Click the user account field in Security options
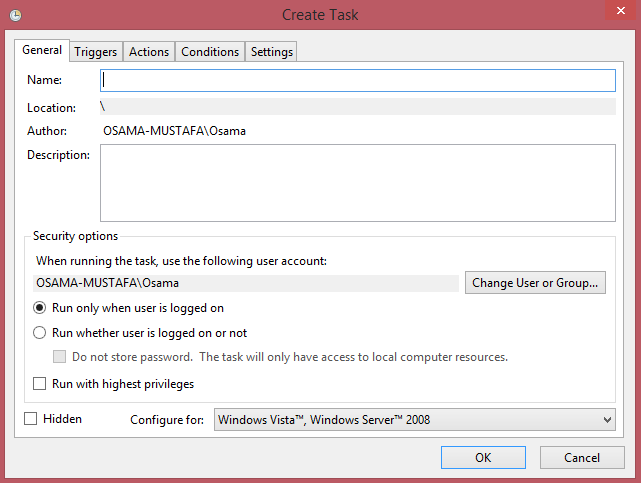 pyautogui.click(x=247, y=283)
